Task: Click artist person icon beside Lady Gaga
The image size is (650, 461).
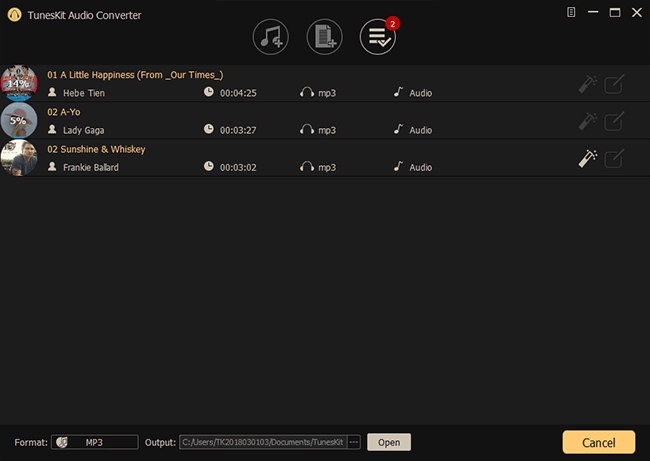Action: click(x=52, y=129)
